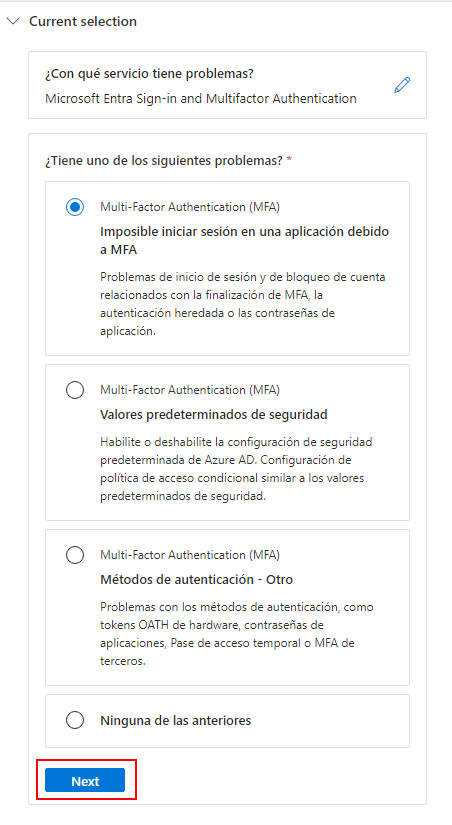The image size is (452, 825).
Task: Click the '¿Con qué servicio tiene problemas?' label
Action: (149, 74)
